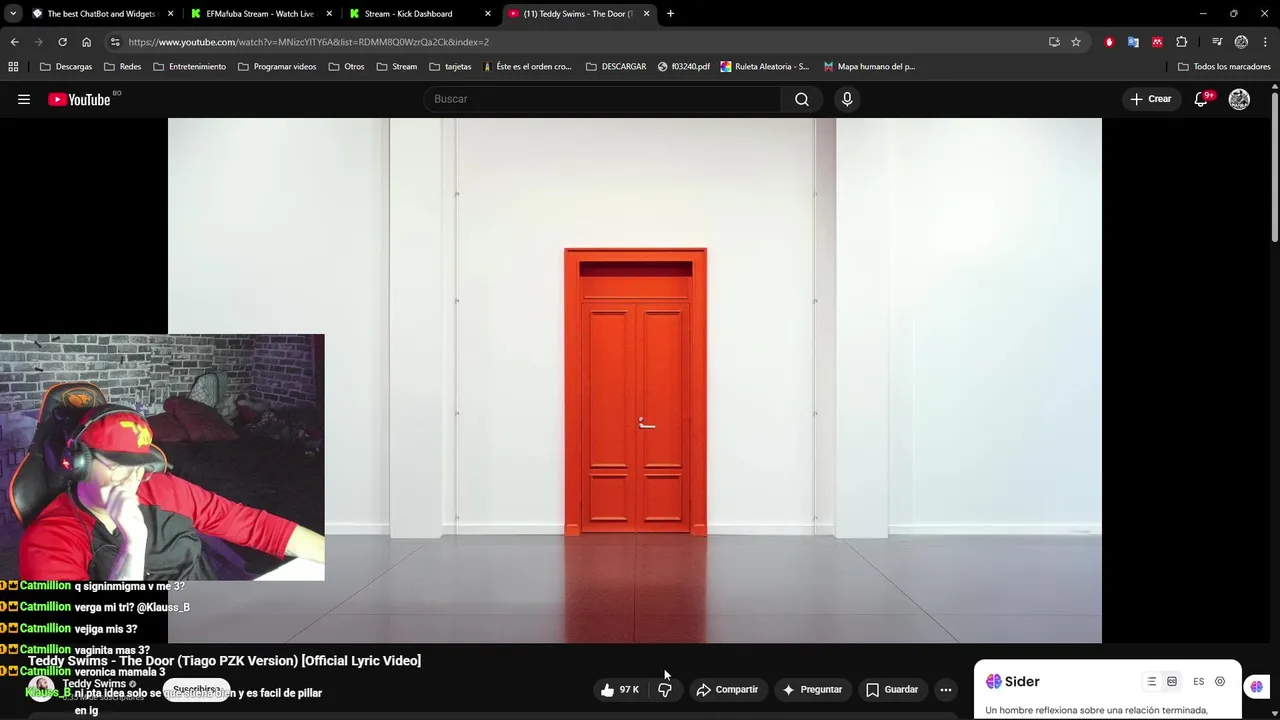Open the Redes bookmarks folder
1280x720 pixels.
pyautogui.click(x=122, y=67)
